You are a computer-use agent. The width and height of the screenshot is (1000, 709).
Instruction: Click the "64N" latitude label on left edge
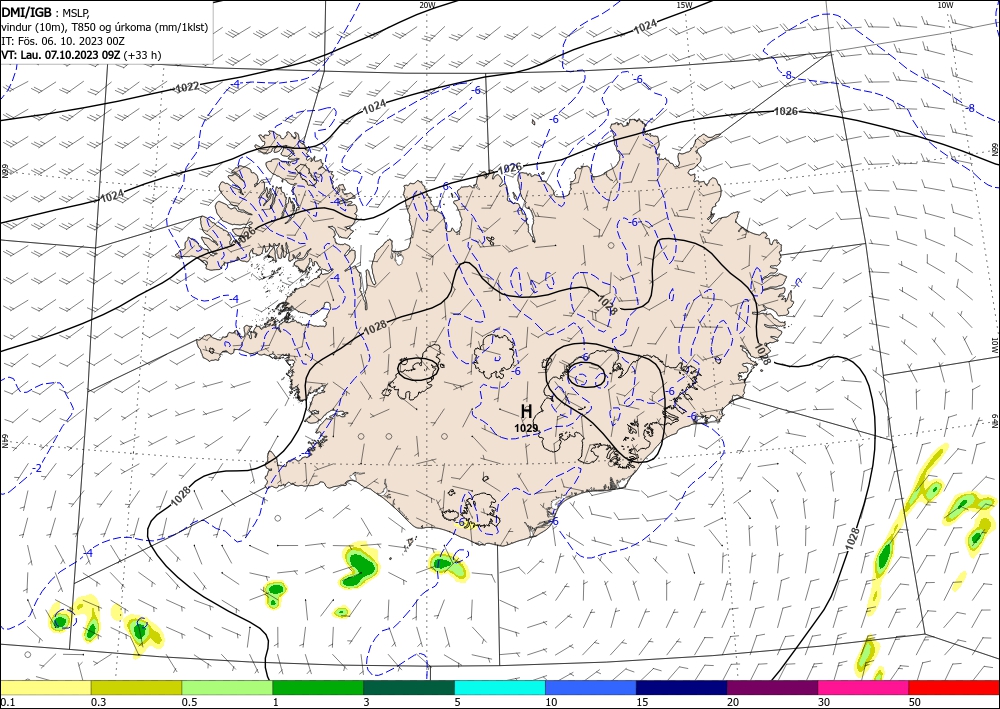(4, 441)
